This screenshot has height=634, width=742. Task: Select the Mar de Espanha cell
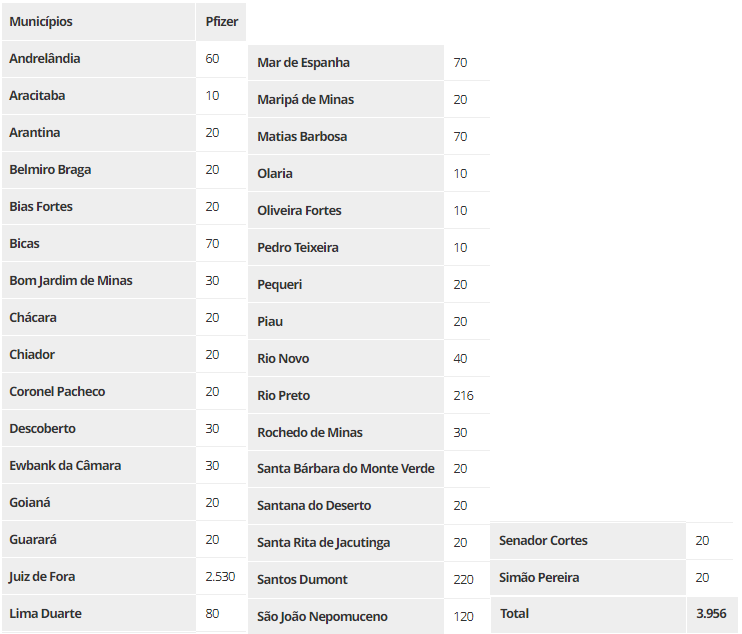tap(346, 62)
